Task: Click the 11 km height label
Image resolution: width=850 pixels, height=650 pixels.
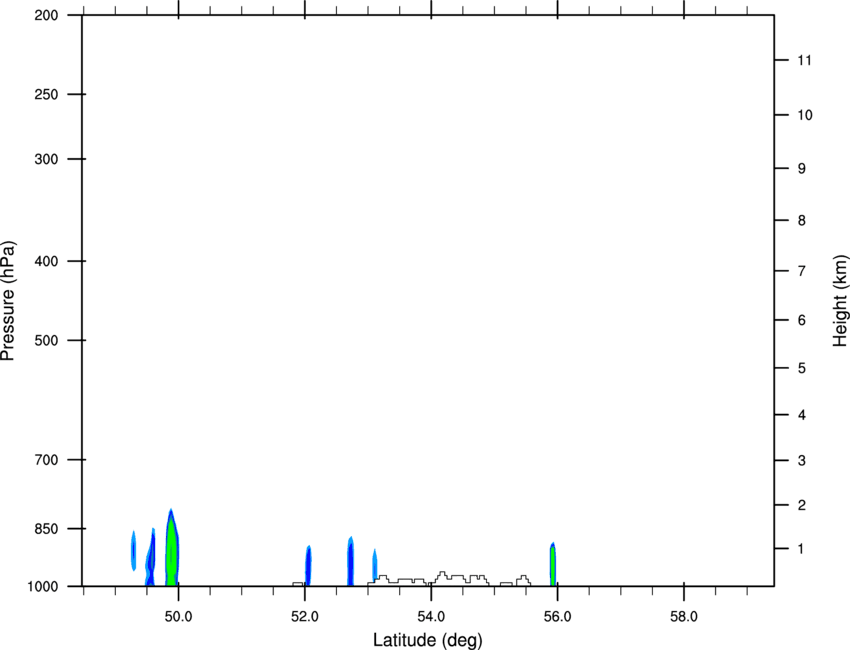Action: tap(804, 60)
